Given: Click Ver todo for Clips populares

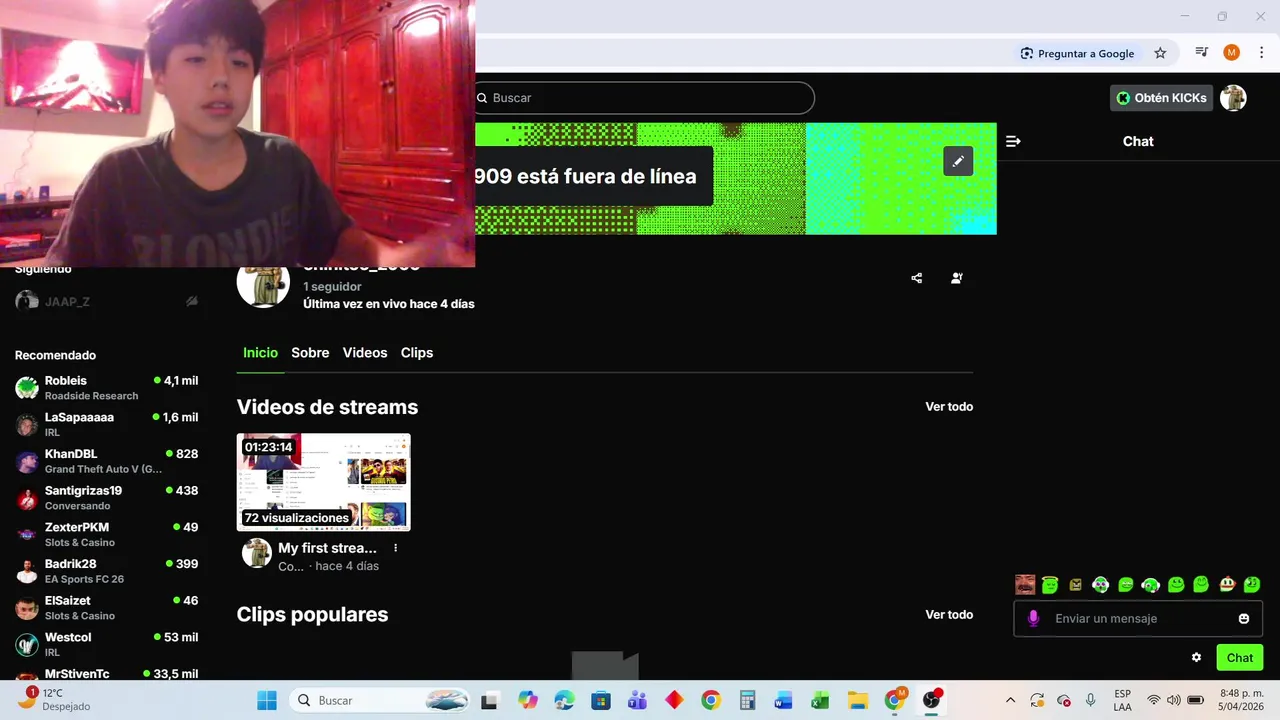Looking at the screenshot, I should (x=949, y=615).
